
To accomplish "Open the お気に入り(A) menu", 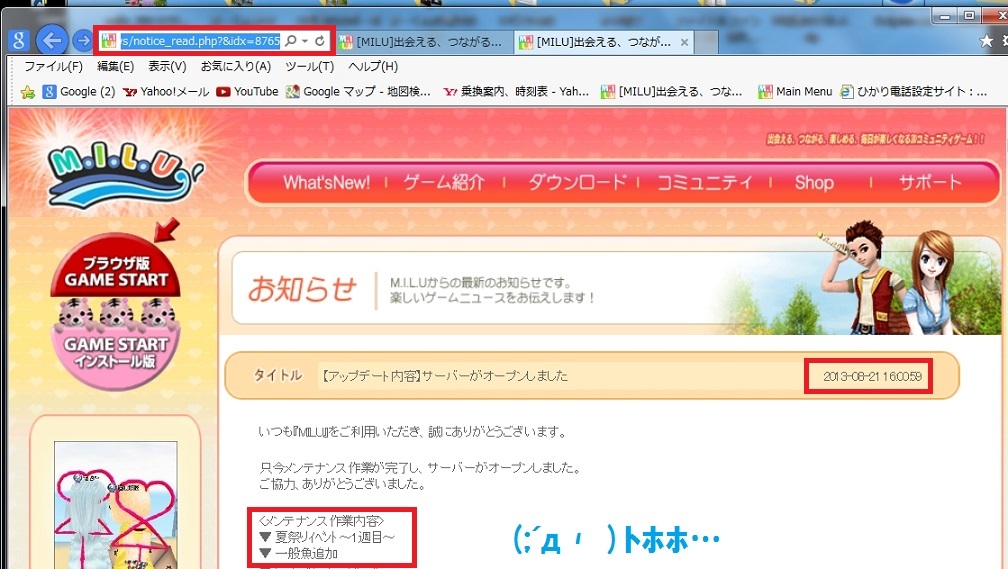I will 235,66.
